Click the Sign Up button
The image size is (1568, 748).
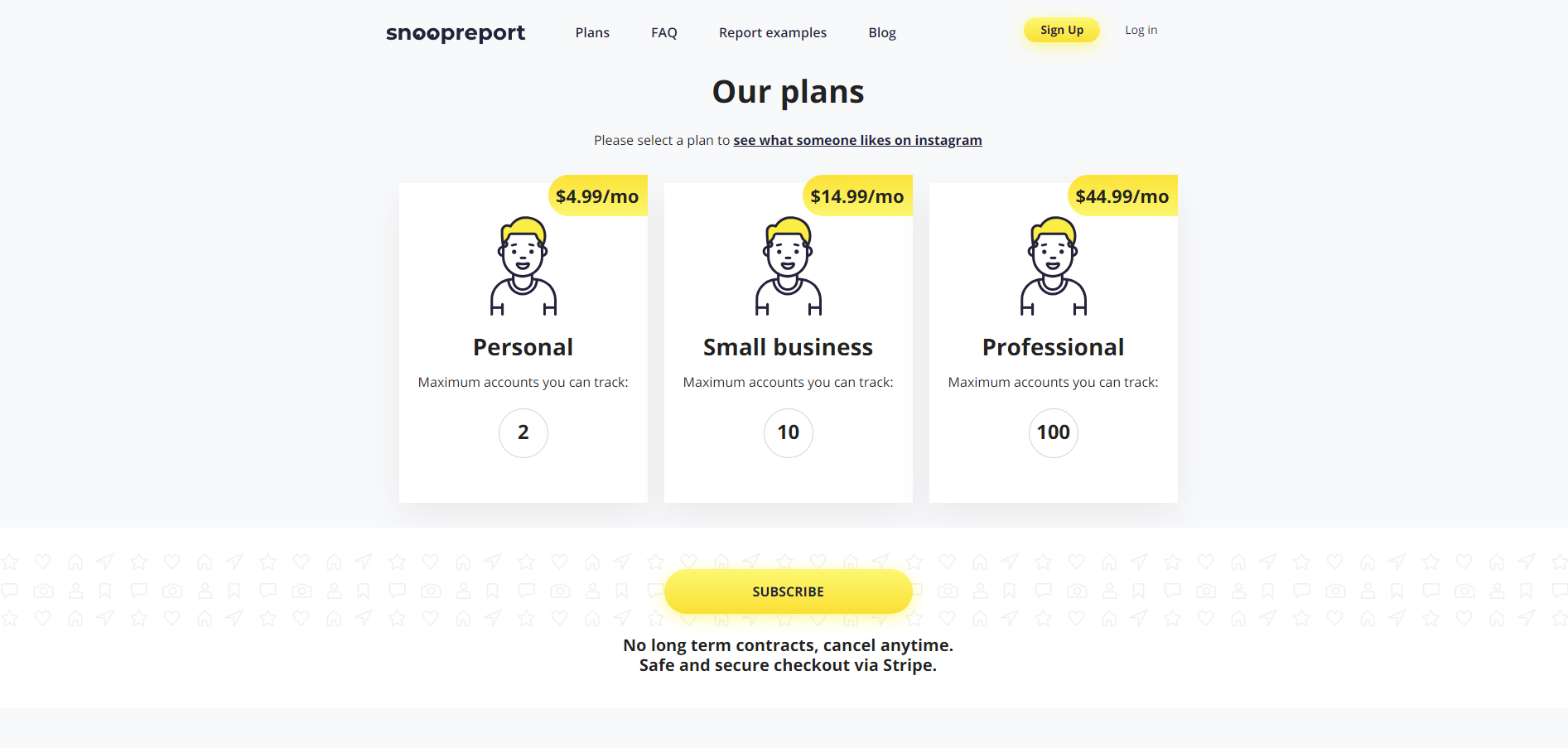[1061, 30]
